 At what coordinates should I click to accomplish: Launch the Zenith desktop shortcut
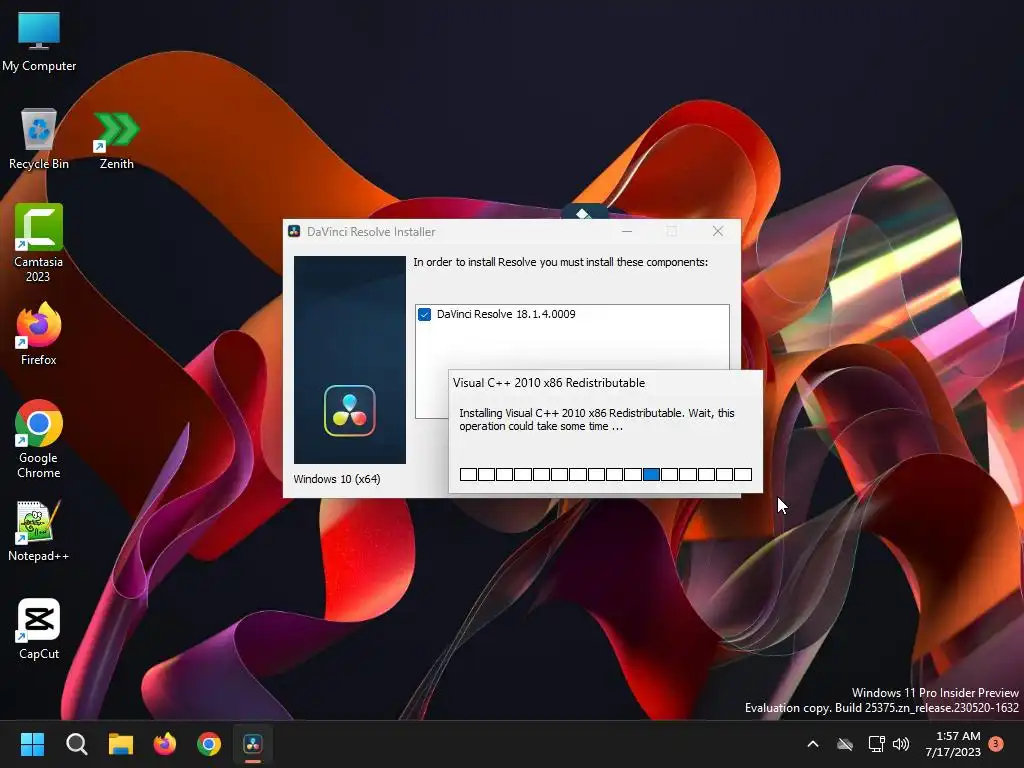[x=116, y=139]
